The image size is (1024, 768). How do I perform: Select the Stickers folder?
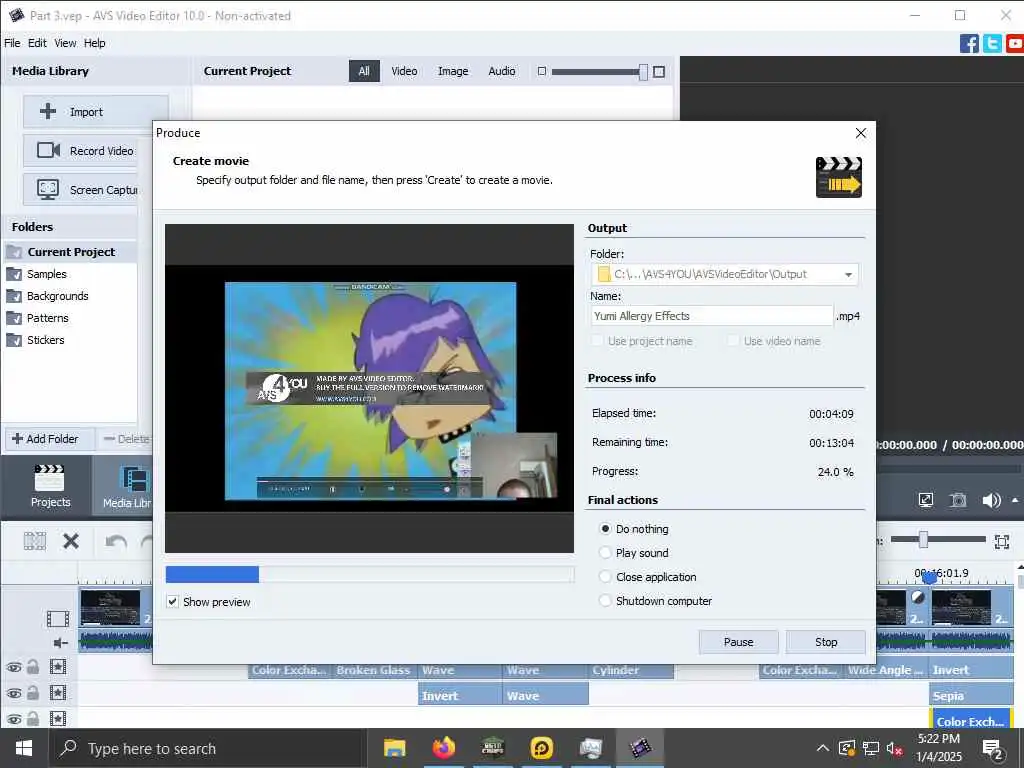click(45, 340)
